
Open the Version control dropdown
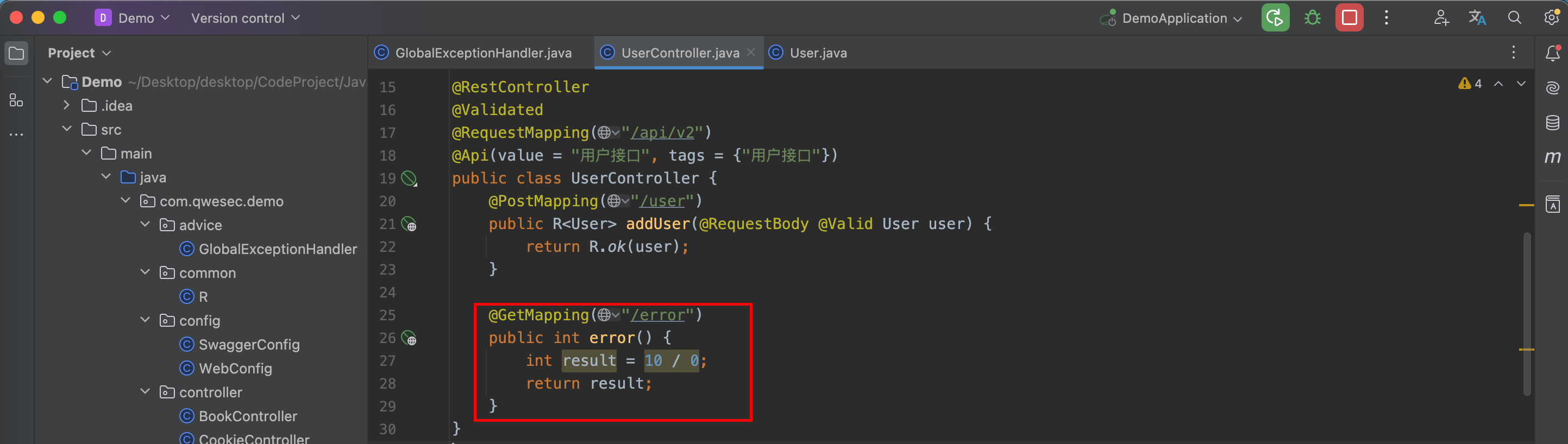point(245,18)
